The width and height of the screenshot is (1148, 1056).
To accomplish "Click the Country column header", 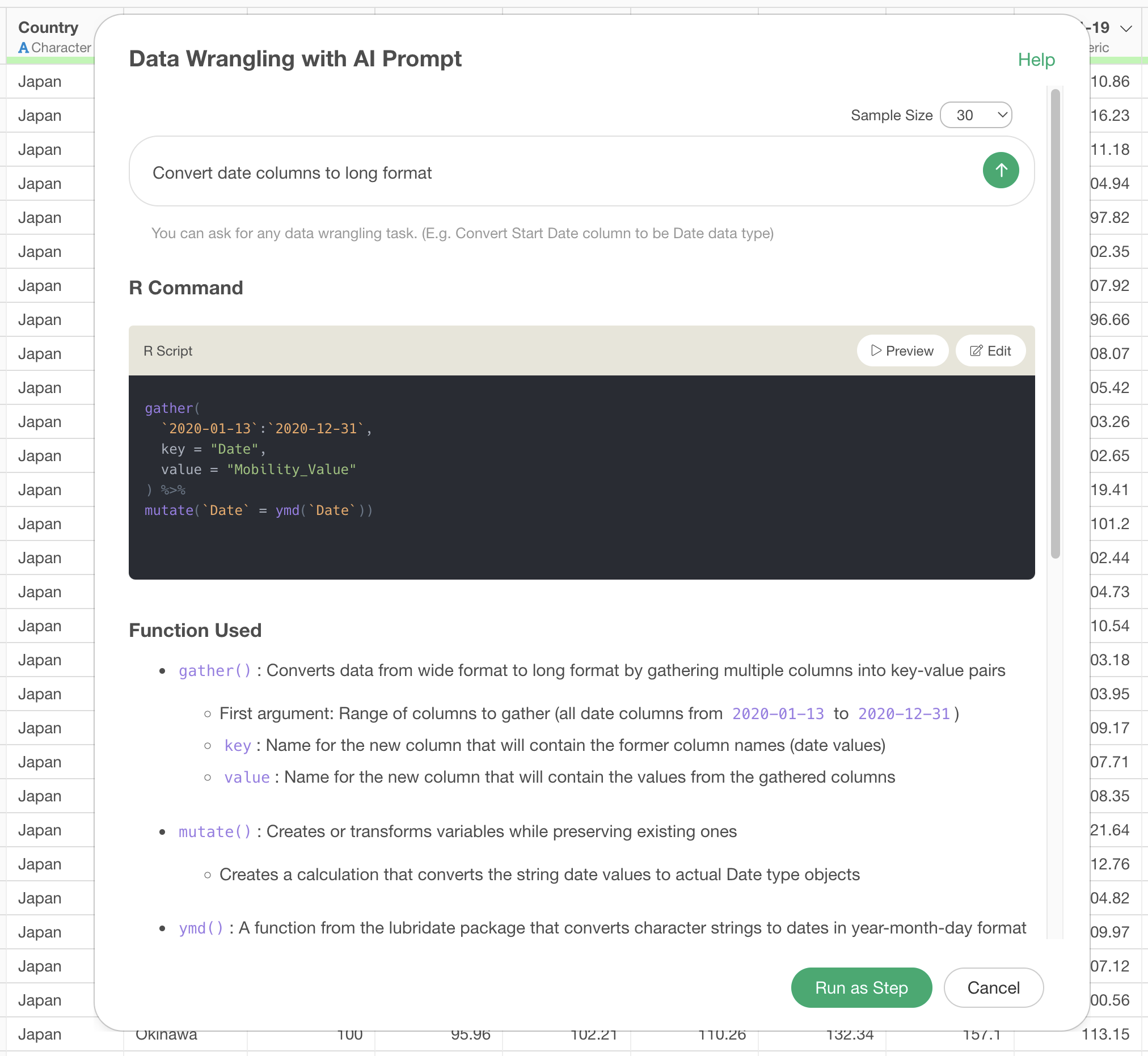I will click(49, 27).
